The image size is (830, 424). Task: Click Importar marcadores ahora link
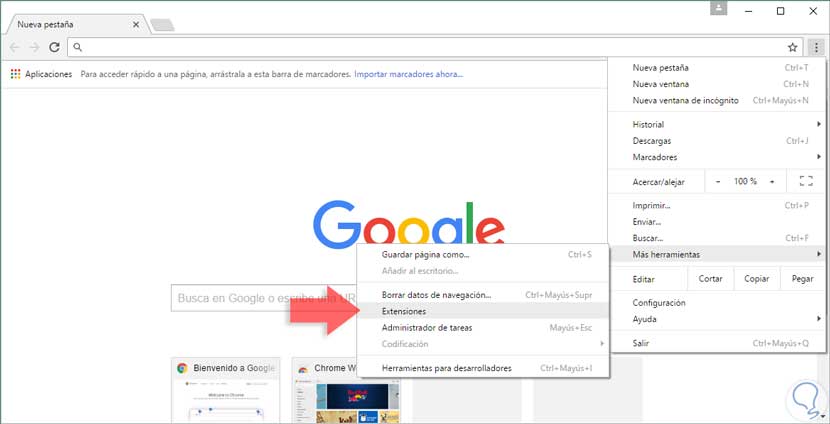click(409, 74)
